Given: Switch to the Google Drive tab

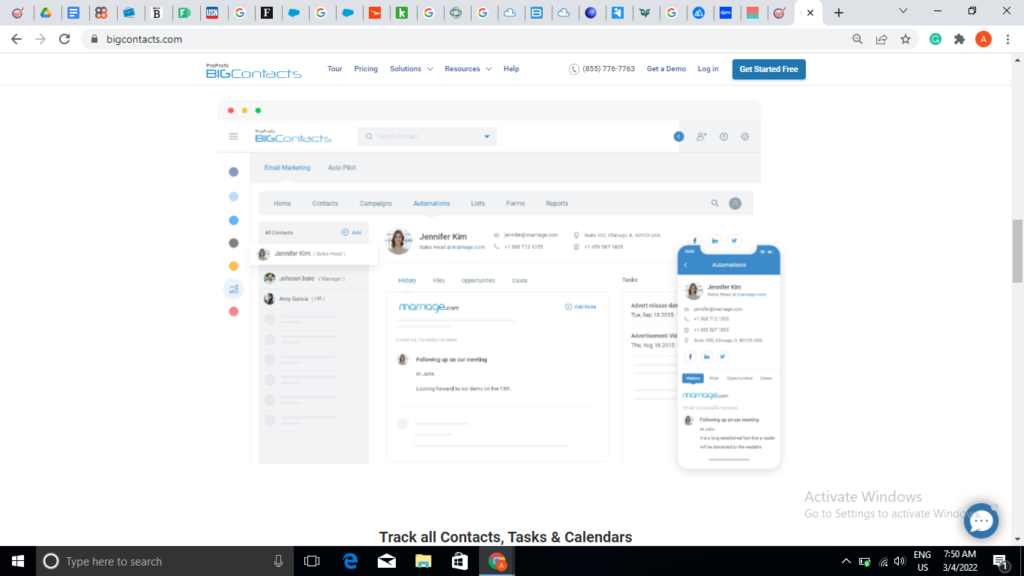Looking at the screenshot, I should [46, 12].
